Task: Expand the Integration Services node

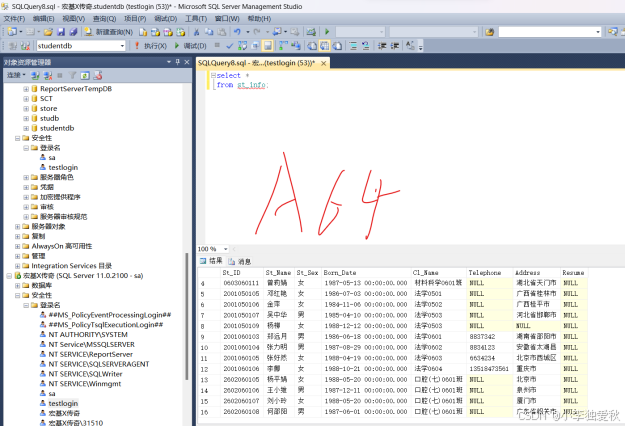Action: click(x=18, y=266)
